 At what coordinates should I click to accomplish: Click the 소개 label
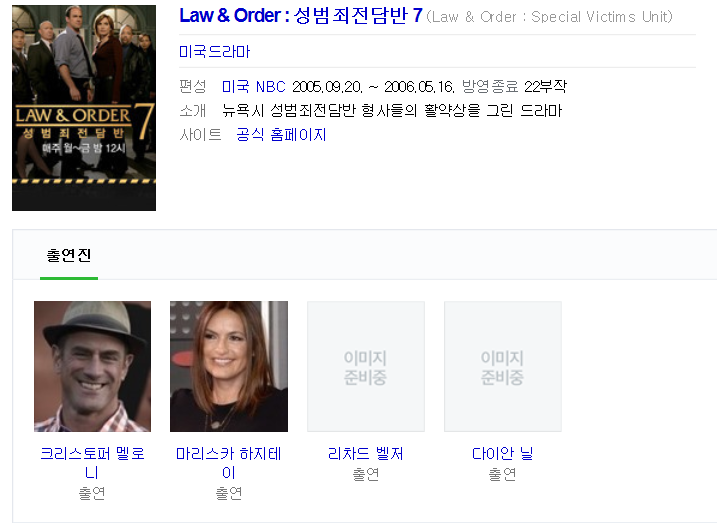(193, 111)
